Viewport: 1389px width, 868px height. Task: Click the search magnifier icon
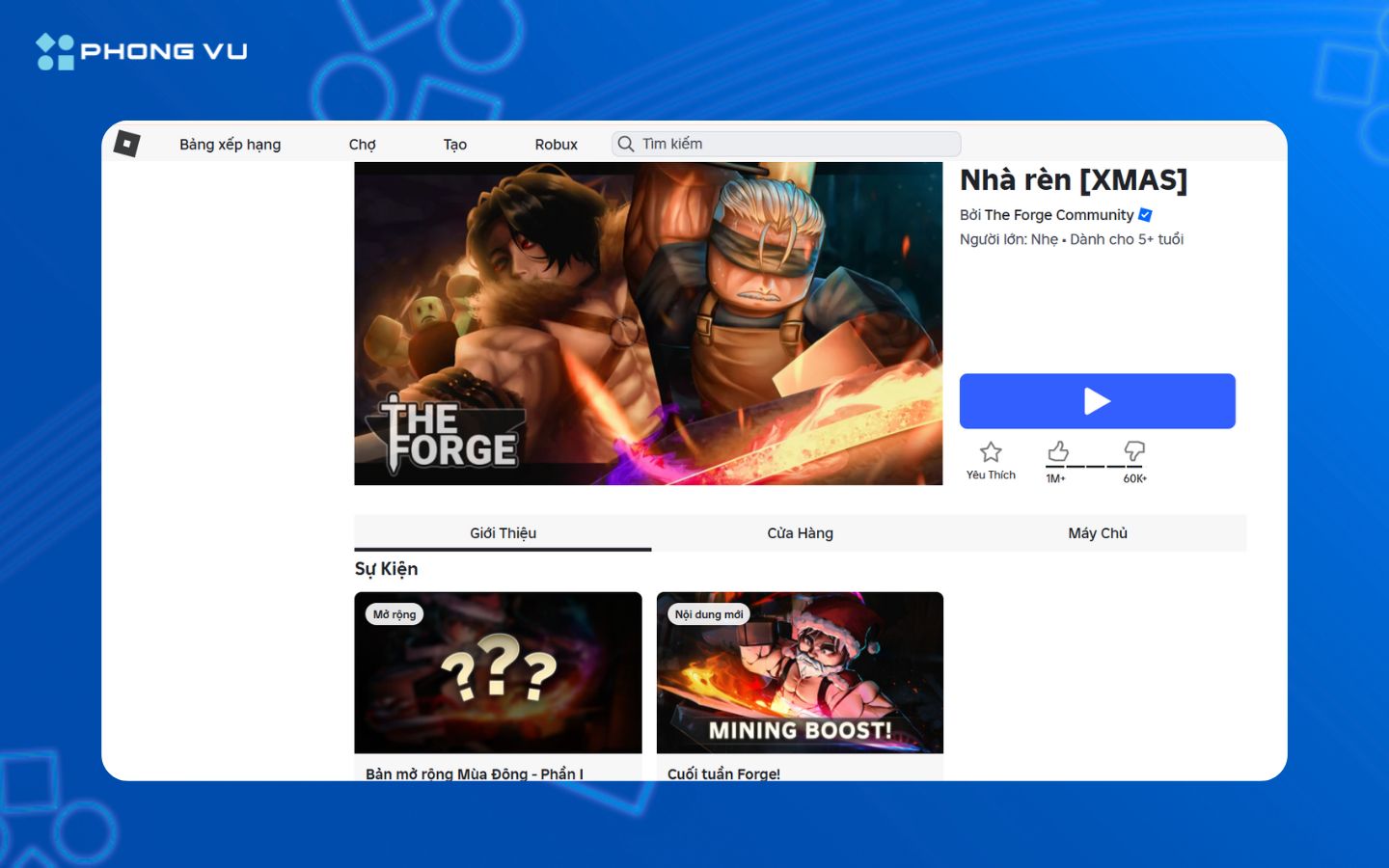[626, 144]
